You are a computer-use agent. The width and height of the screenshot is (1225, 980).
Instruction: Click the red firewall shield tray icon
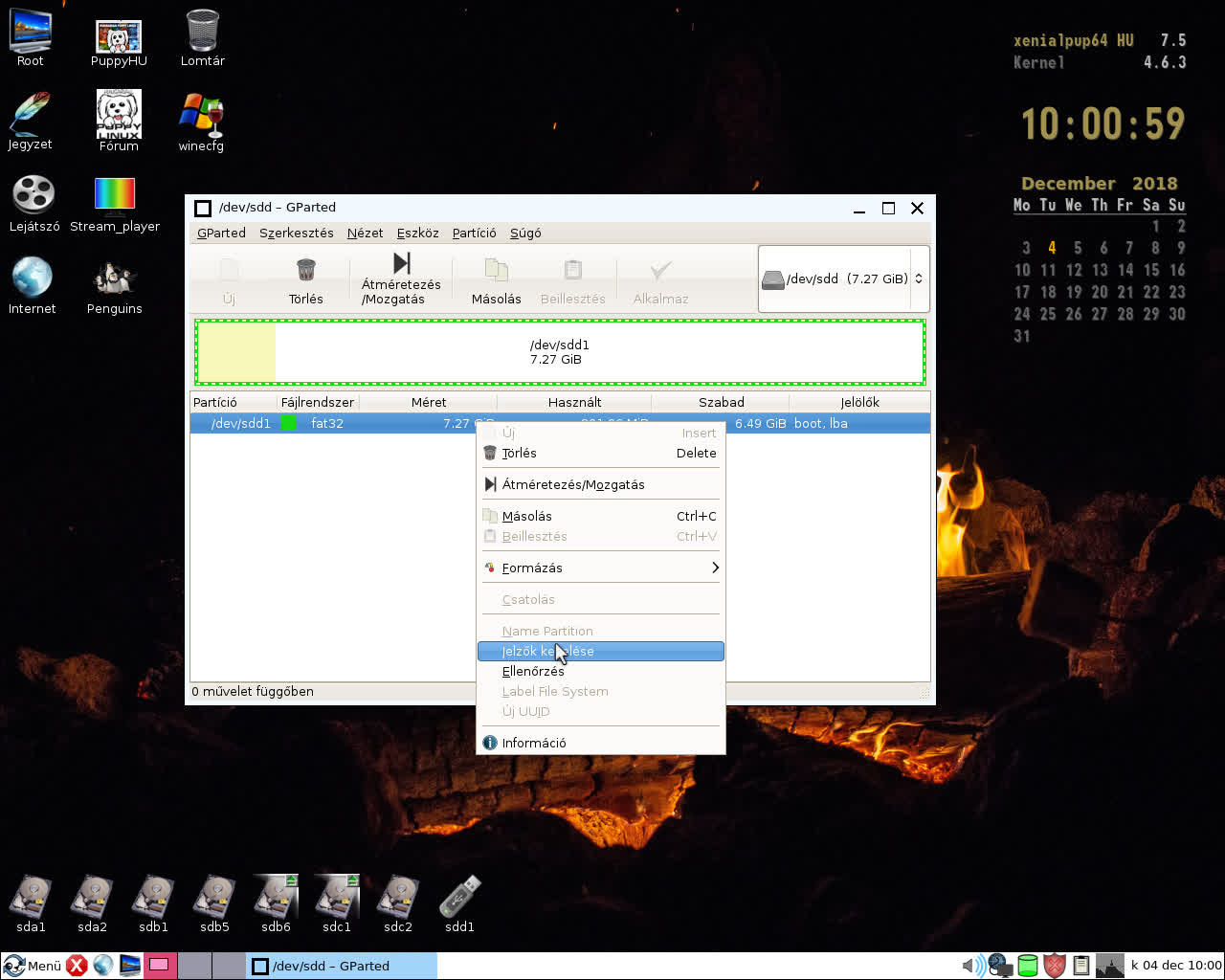tap(1055, 966)
